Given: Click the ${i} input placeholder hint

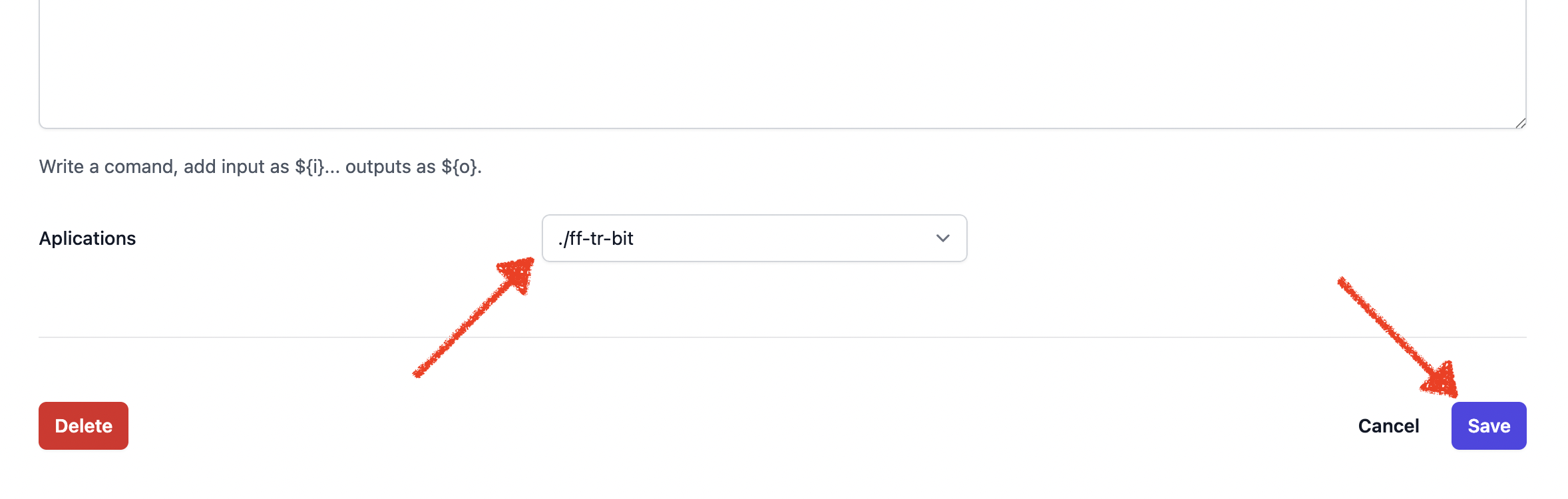Looking at the screenshot, I should point(309,166).
